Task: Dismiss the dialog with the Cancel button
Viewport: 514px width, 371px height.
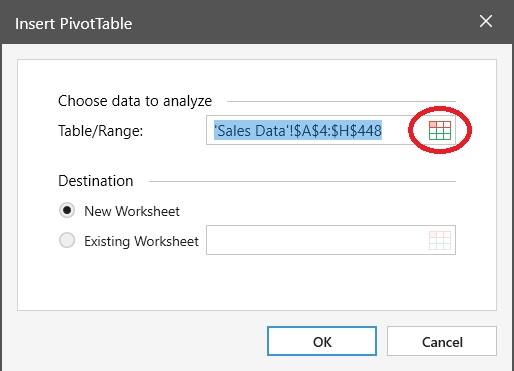Action: [442, 341]
